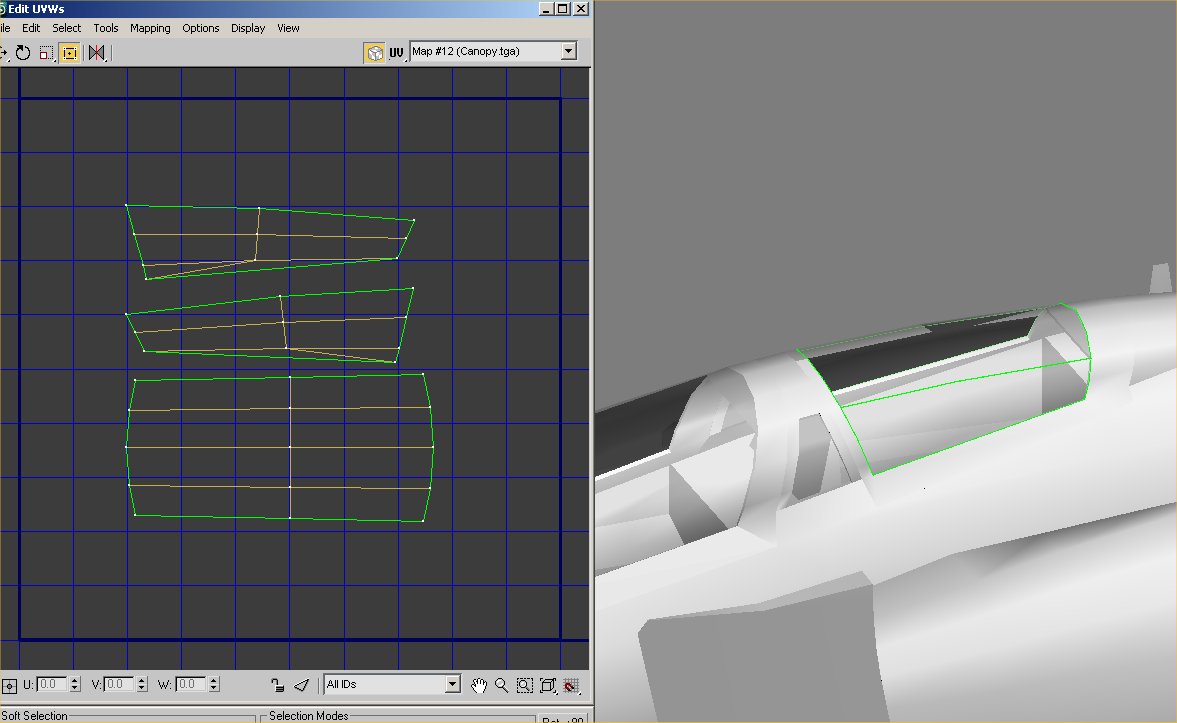This screenshot has height=723, width=1177.
Task: Toggle the Lock Selection padlock
Action: (x=278, y=685)
